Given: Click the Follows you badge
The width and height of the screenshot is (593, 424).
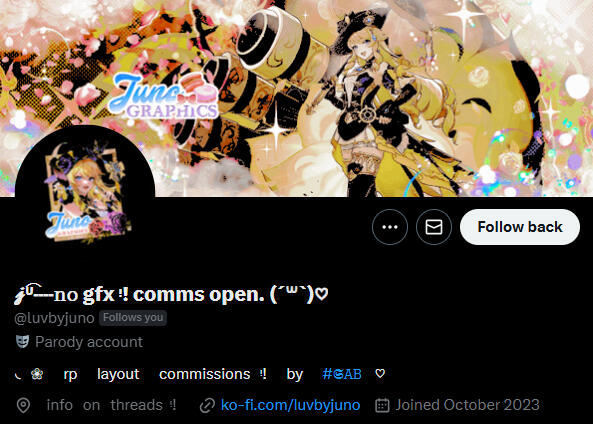Looking at the screenshot, I should (133, 318).
